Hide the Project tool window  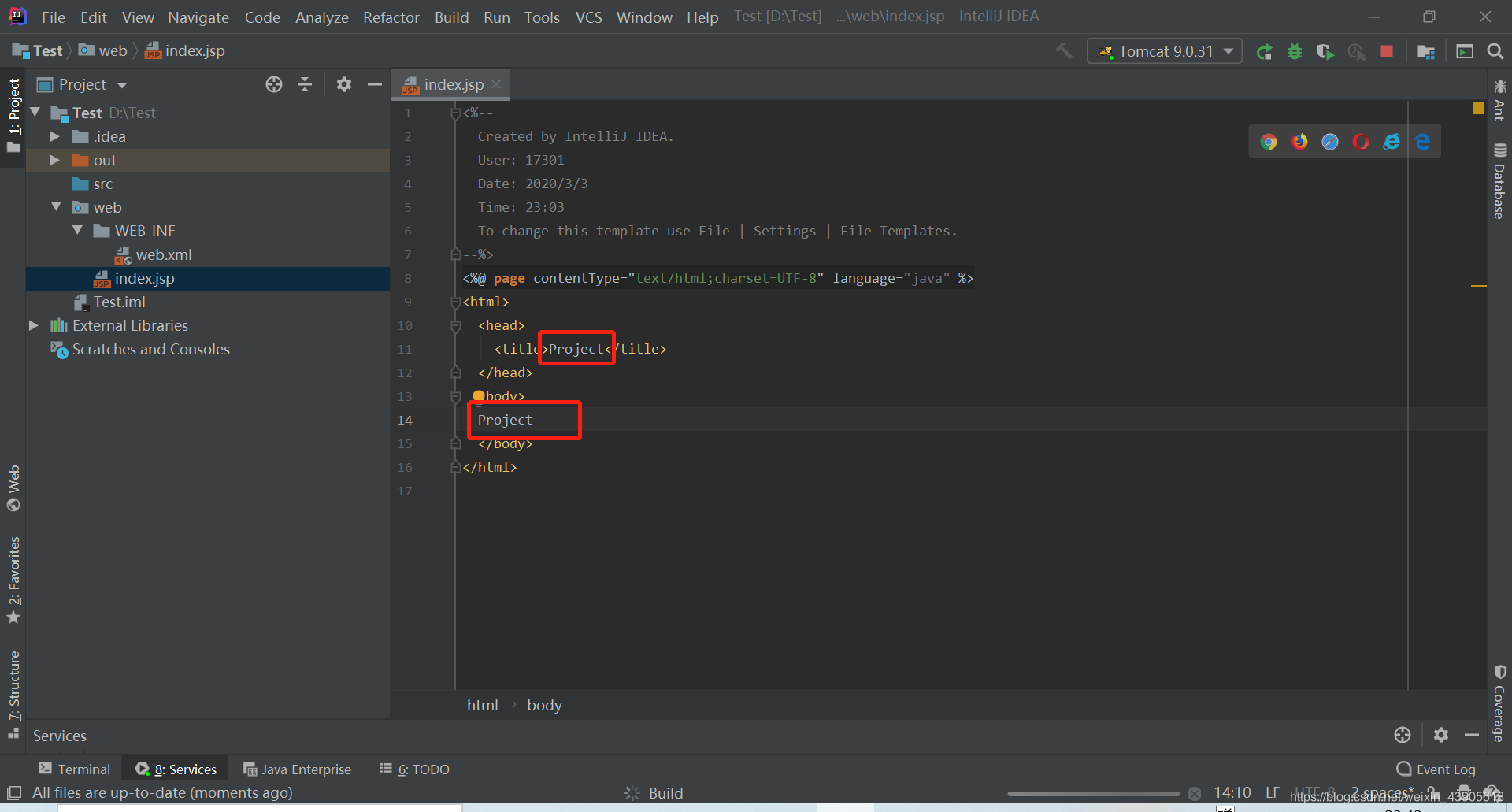click(375, 84)
